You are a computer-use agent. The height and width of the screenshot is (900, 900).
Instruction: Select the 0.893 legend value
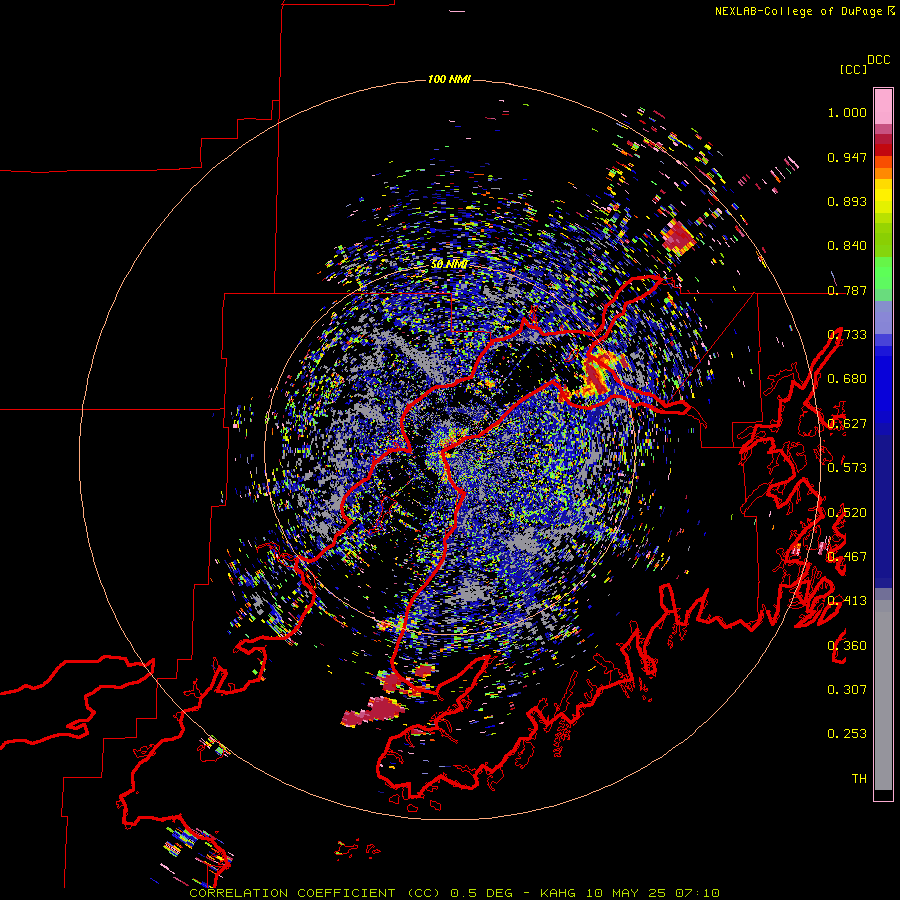[x=847, y=201]
